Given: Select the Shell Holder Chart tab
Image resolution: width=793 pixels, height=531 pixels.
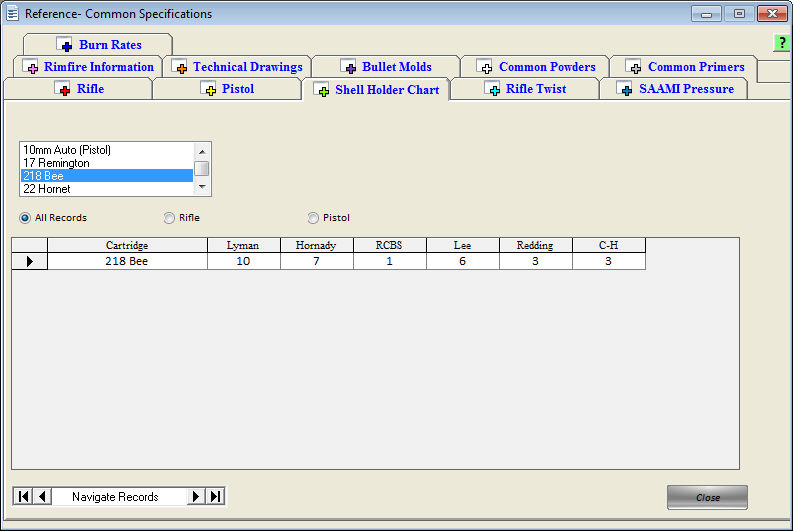Looking at the screenshot, I should [376, 90].
